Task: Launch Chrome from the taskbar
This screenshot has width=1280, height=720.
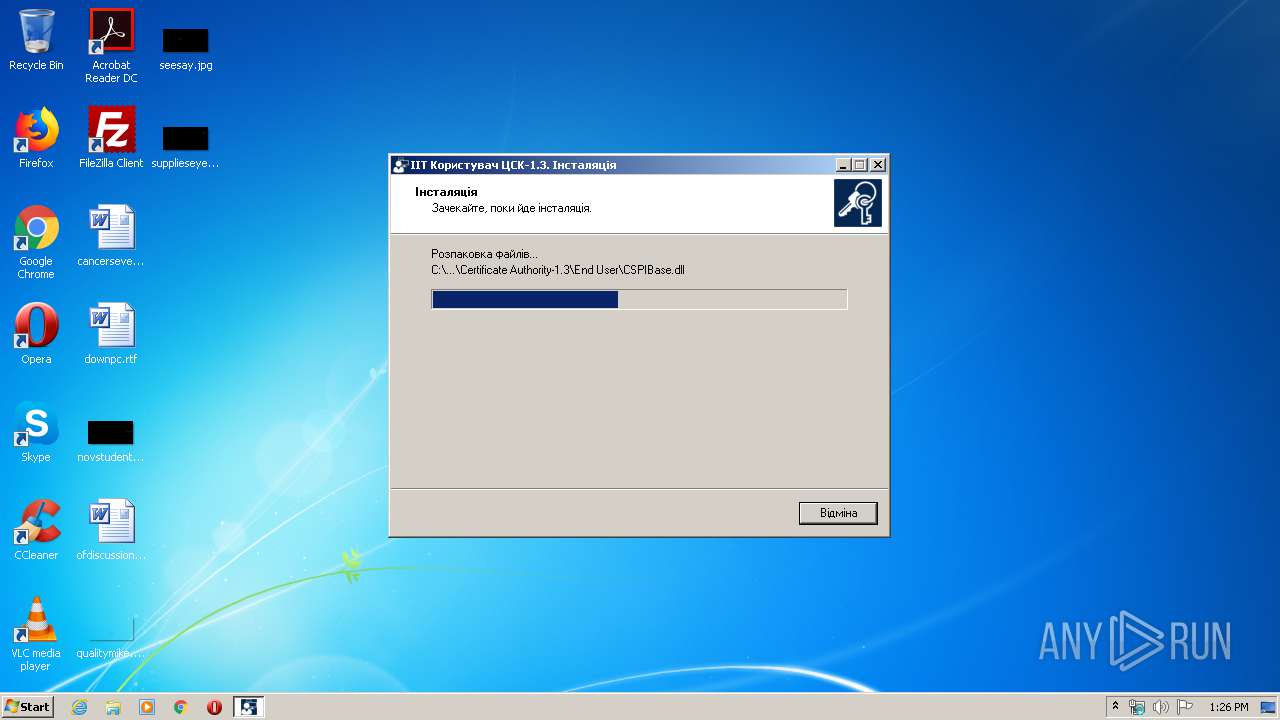Action: (x=181, y=707)
